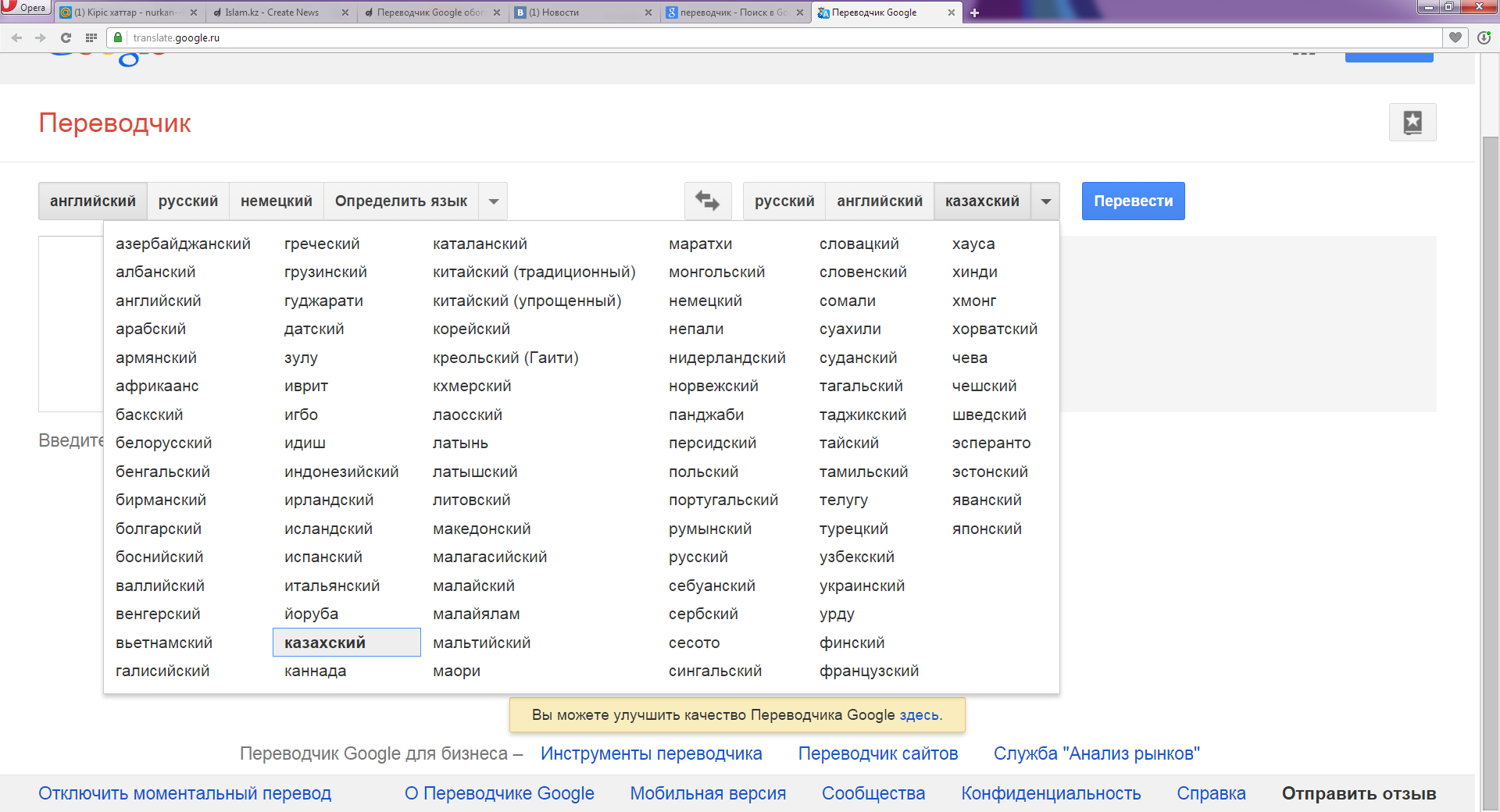1500x812 pixels.
Task: Toggle source language to немецкий
Action: pos(276,201)
